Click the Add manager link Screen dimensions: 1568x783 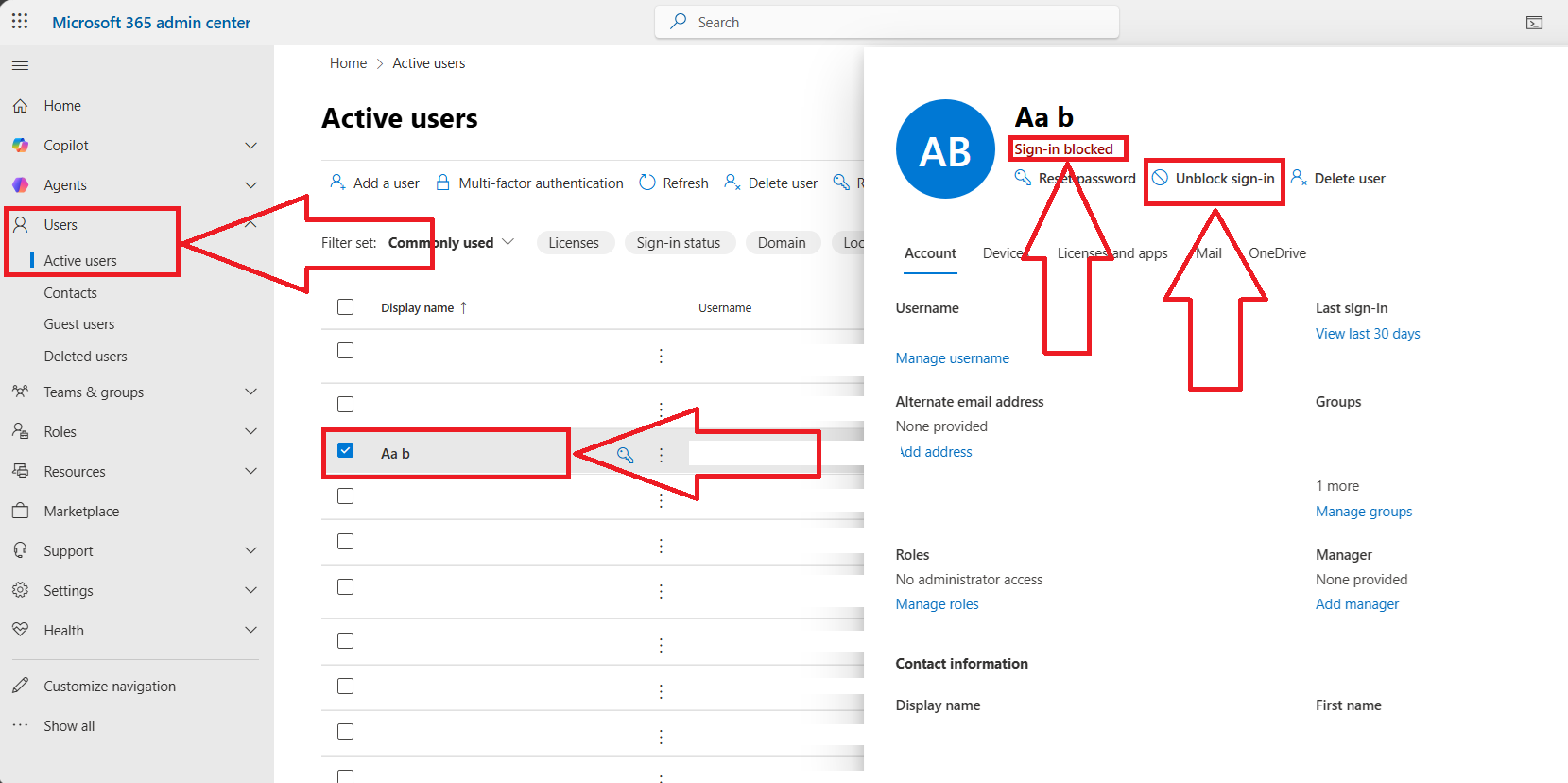[1357, 604]
